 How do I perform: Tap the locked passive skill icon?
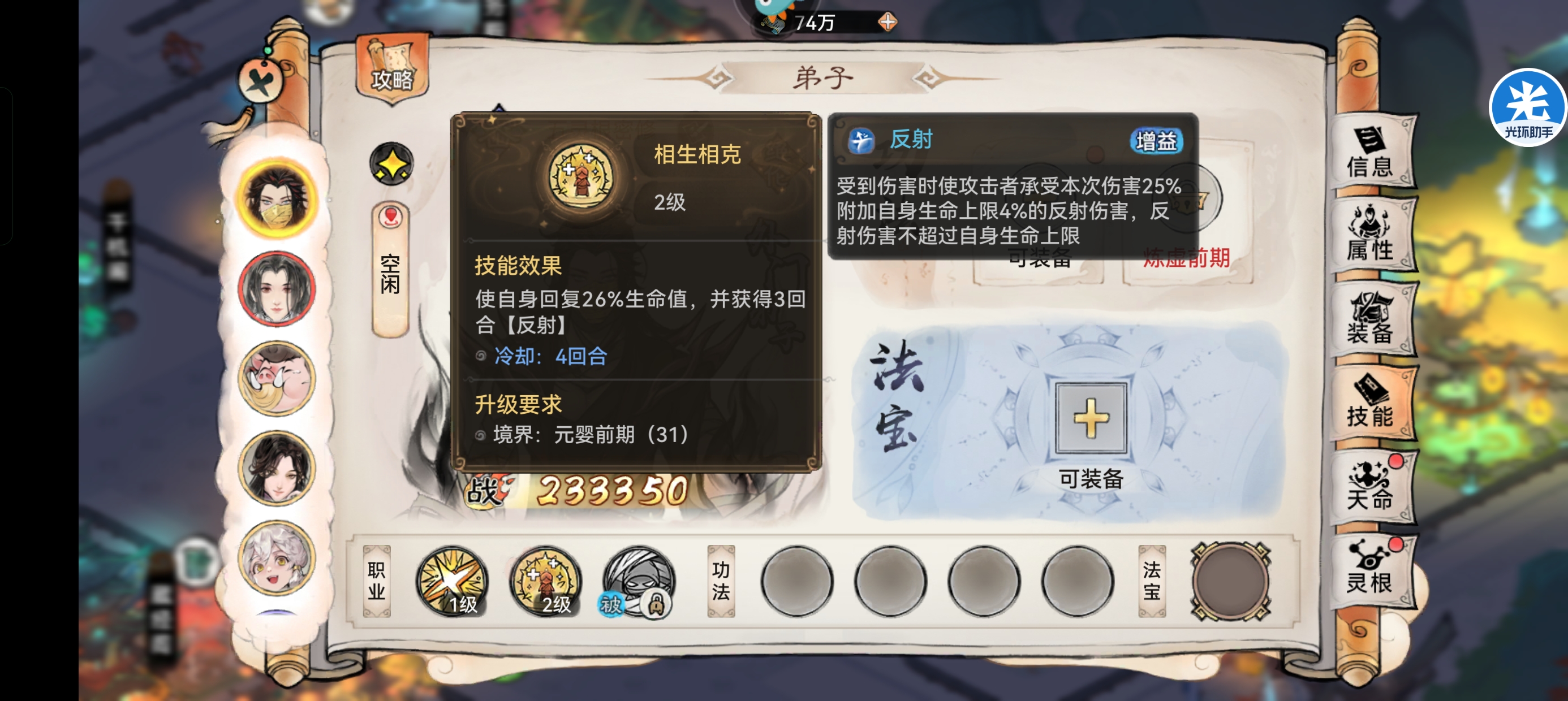click(639, 581)
